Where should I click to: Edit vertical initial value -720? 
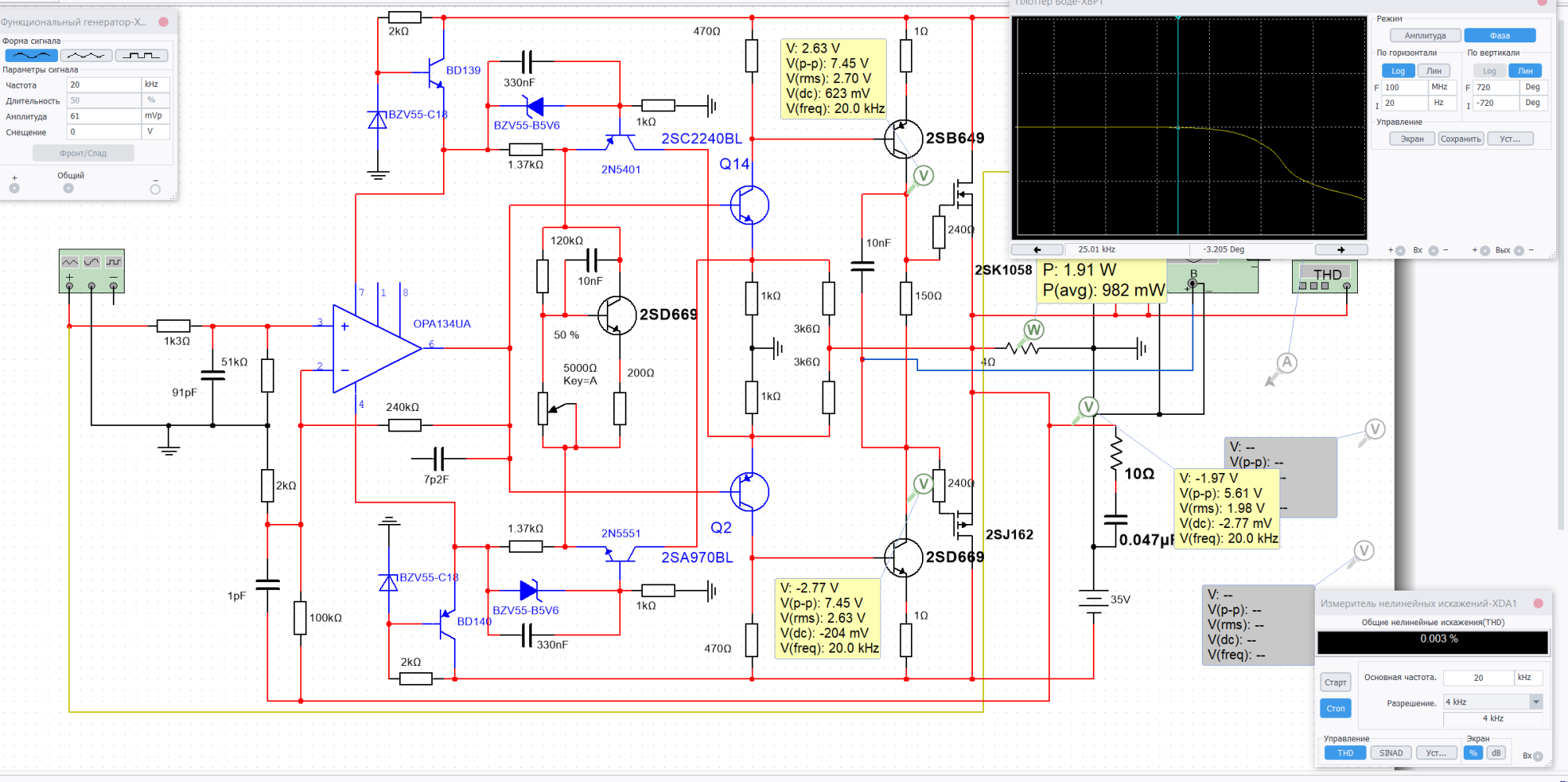1497,103
